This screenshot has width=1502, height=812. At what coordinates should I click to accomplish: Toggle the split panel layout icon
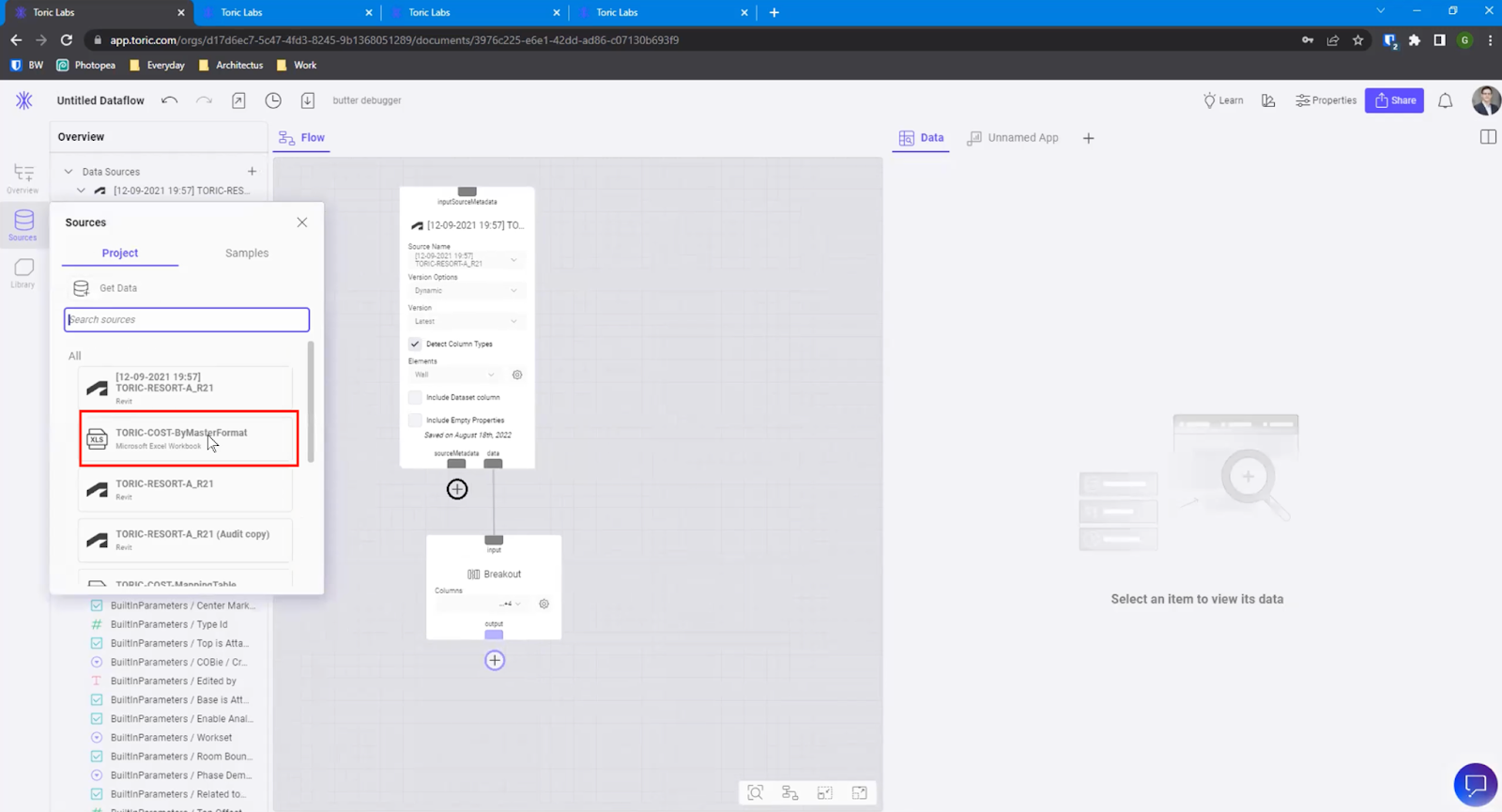(x=1488, y=137)
